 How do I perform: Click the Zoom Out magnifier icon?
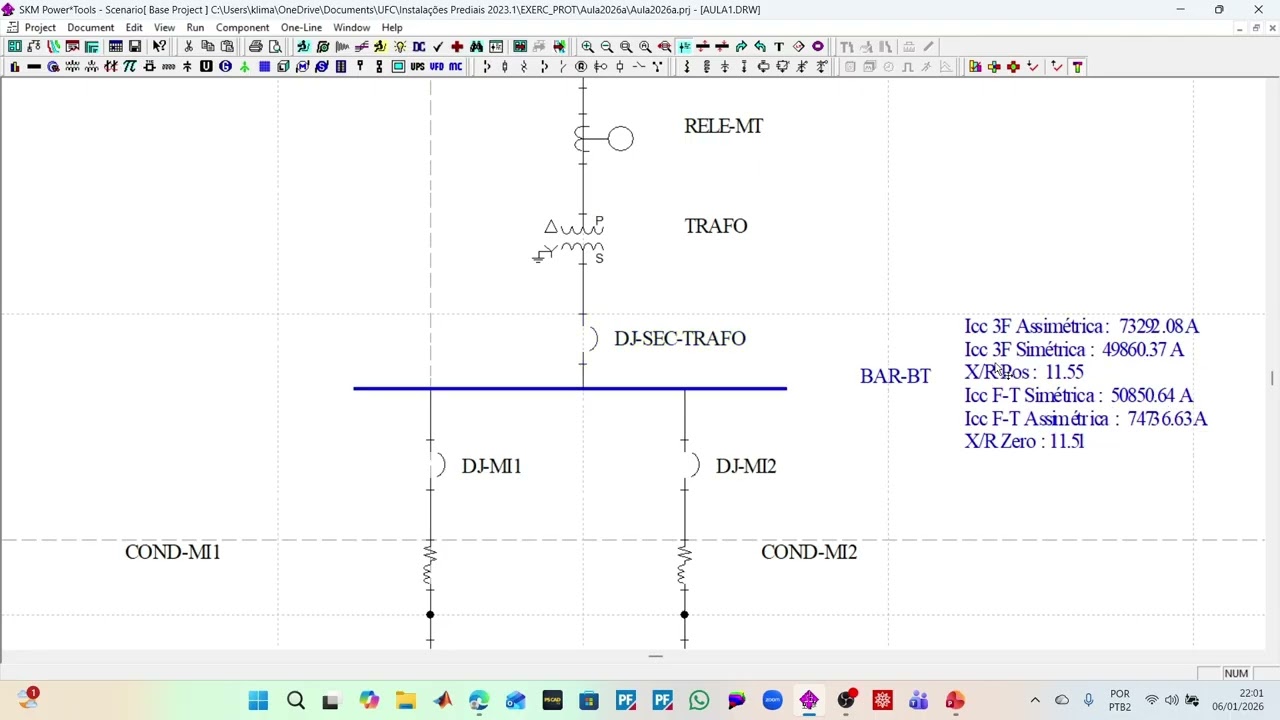point(606,46)
